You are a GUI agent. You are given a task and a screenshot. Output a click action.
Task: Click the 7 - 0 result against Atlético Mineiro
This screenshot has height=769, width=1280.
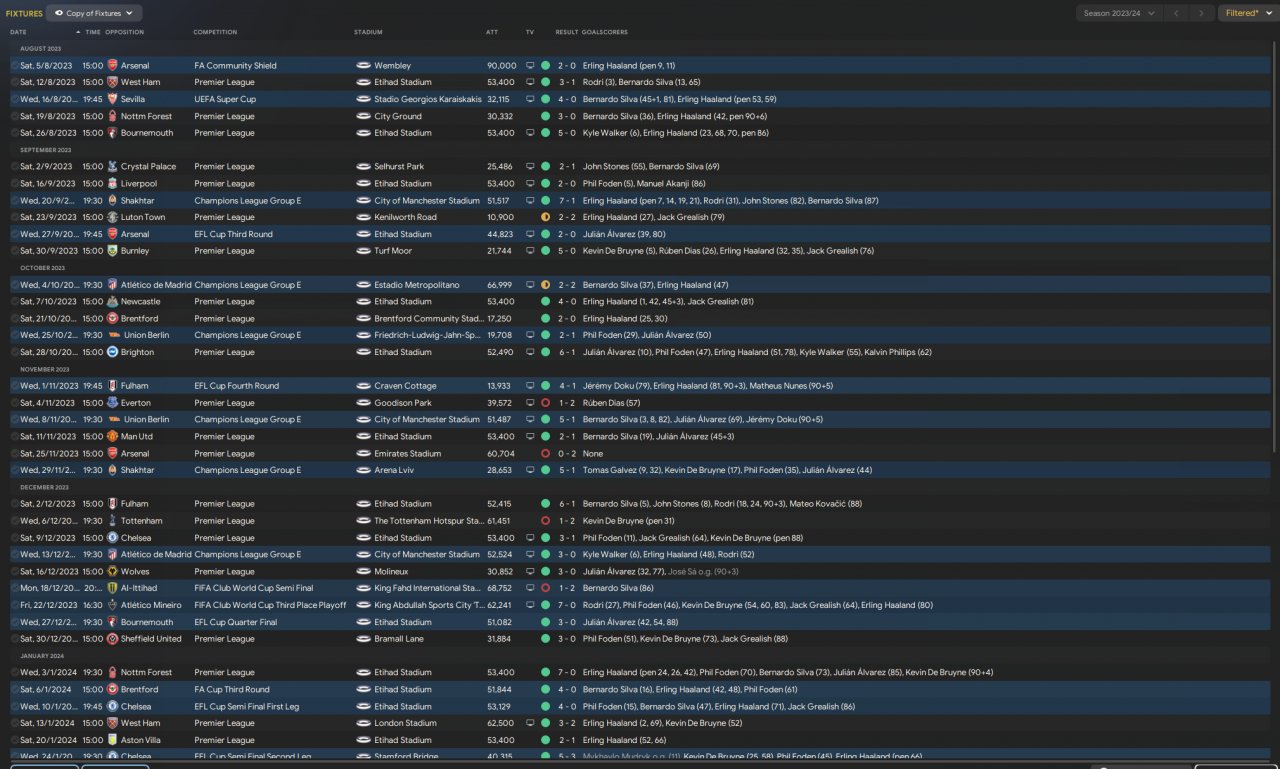click(x=567, y=605)
